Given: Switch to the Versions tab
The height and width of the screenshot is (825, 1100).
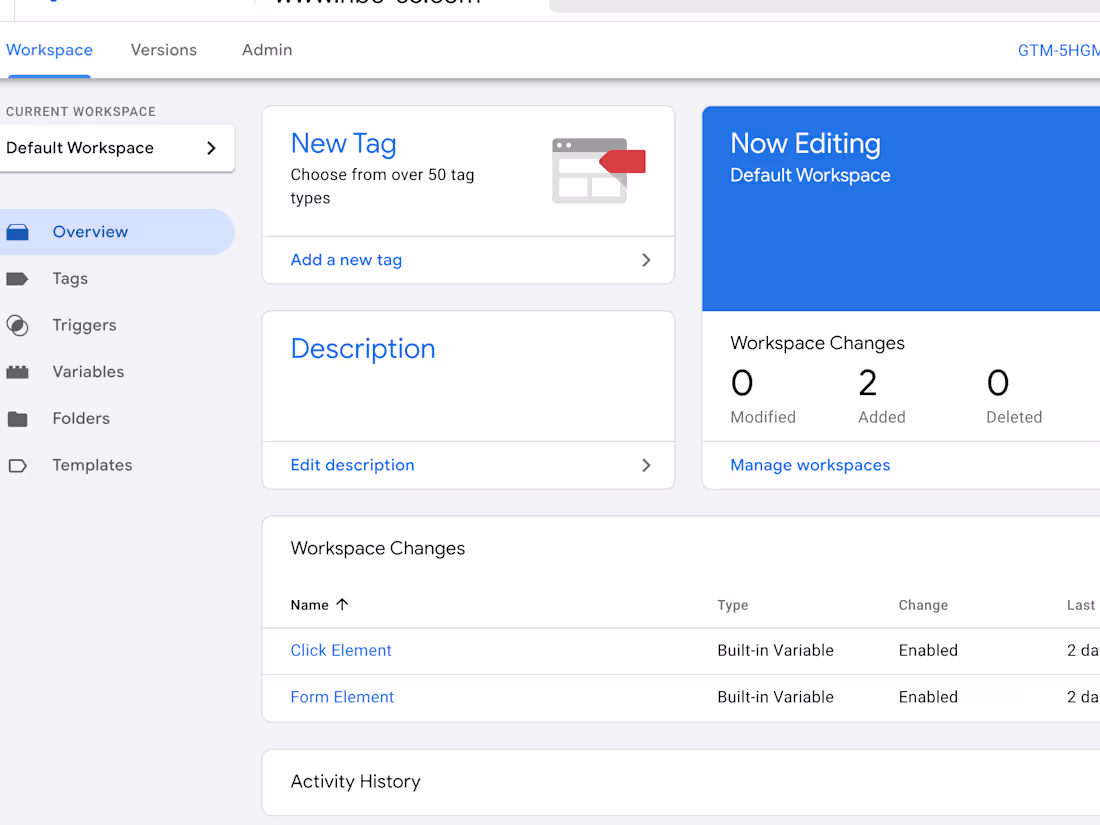Looking at the screenshot, I should click(x=163, y=49).
